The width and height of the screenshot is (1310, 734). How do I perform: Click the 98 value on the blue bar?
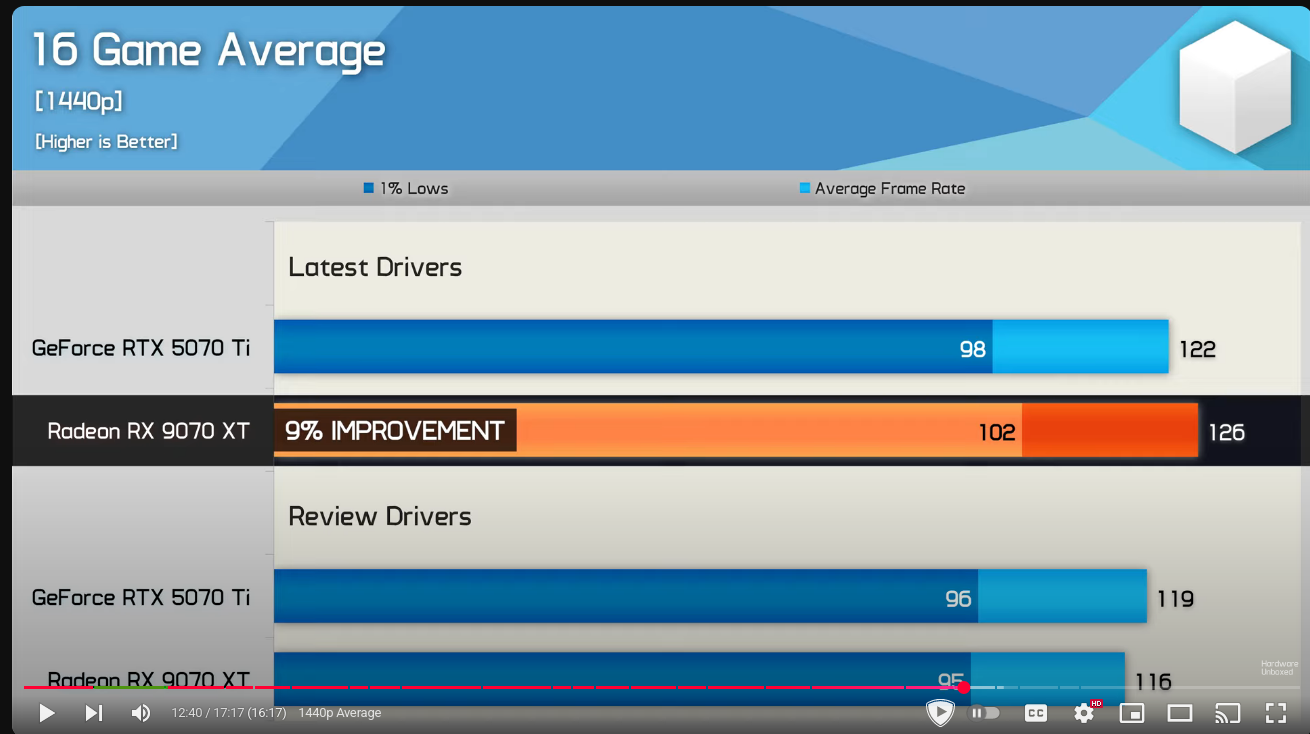pos(972,349)
